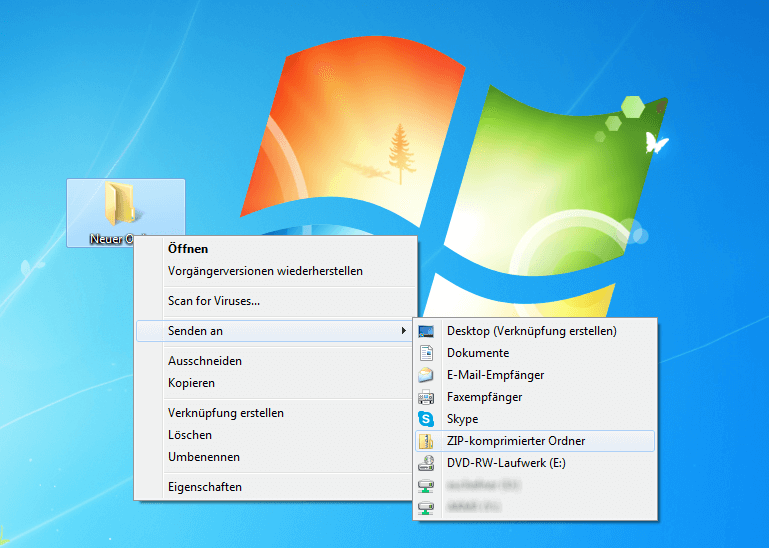Click the E-Mail-Empfänger envelope icon
The image size is (769, 548).
(x=426, y=375)
